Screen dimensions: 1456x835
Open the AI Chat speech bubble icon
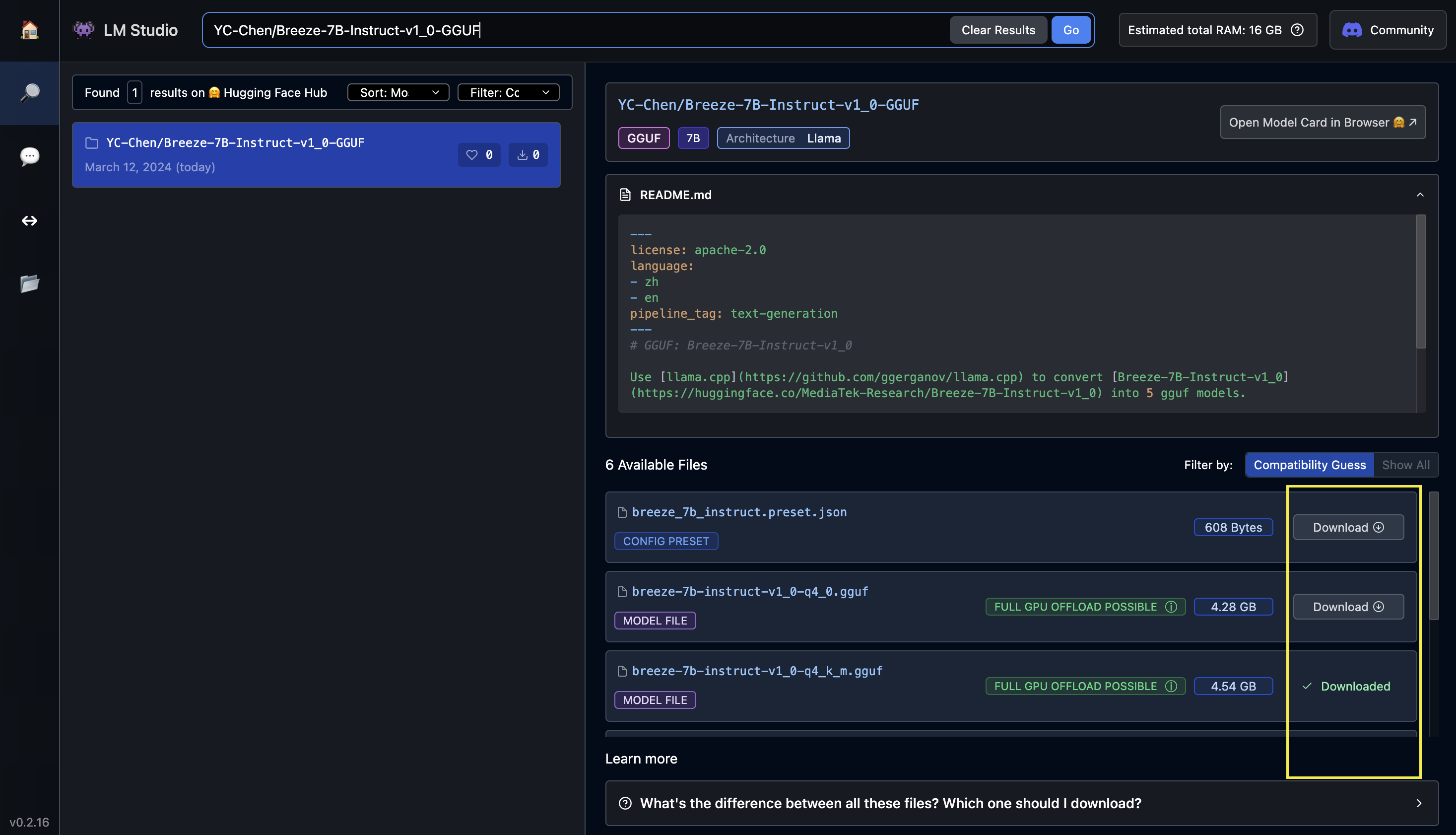pyautogui.click(x=29, y=156)
